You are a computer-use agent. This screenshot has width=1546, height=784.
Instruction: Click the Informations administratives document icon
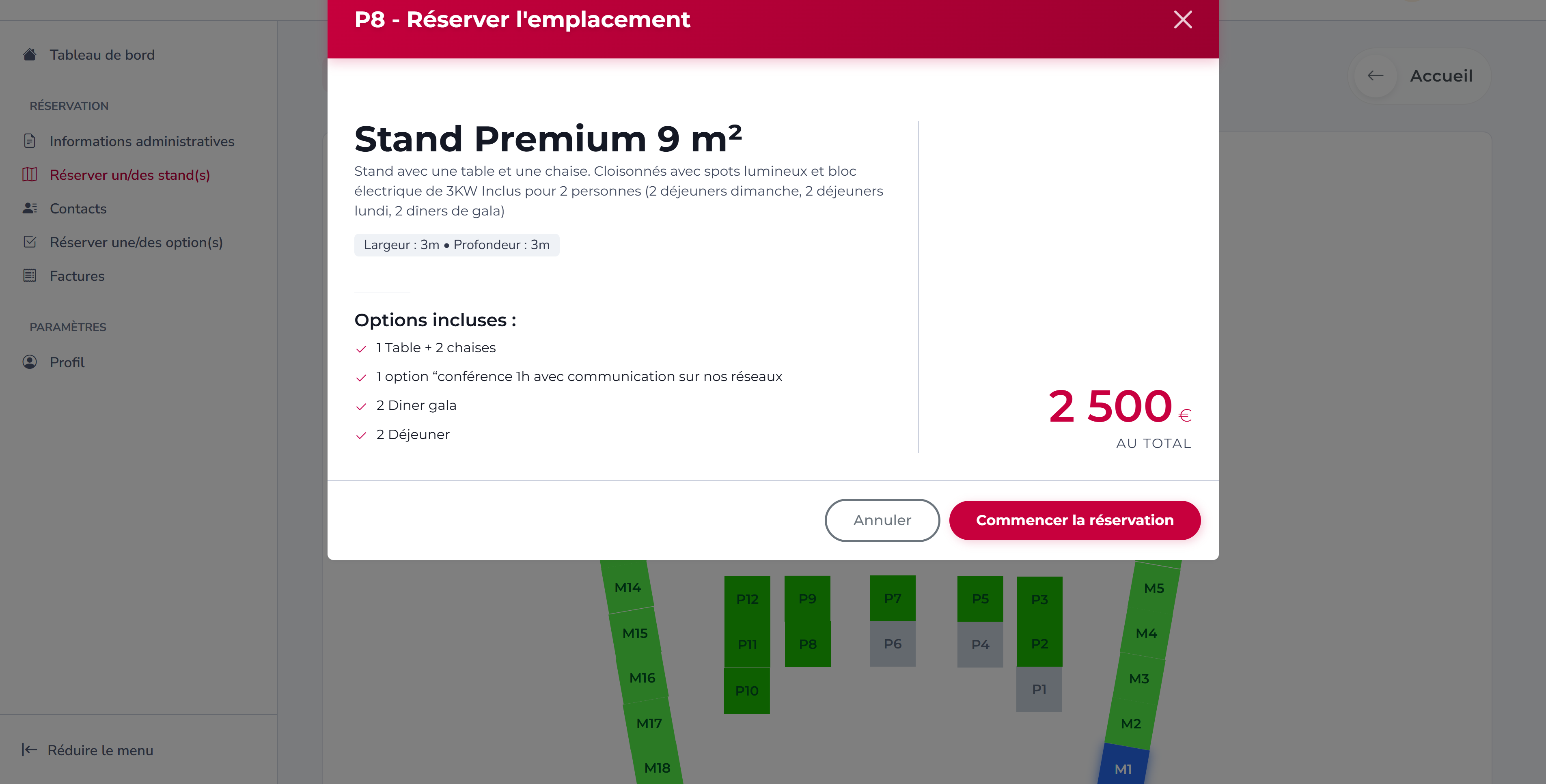pyautogui.click(x=29, y=141)
